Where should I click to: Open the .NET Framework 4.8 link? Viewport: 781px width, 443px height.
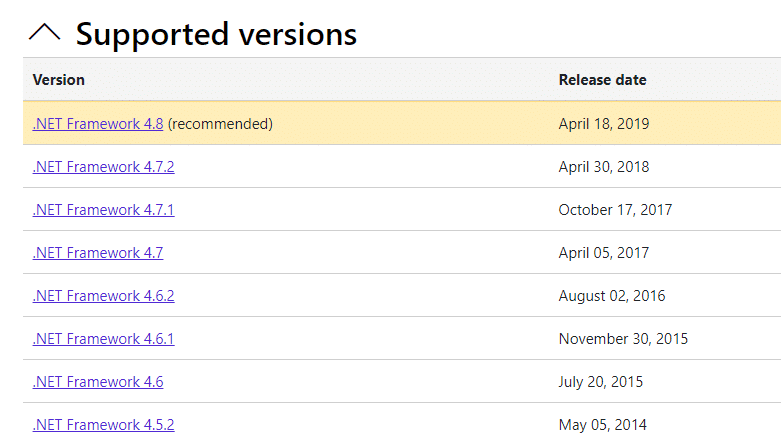click(98, 124)
